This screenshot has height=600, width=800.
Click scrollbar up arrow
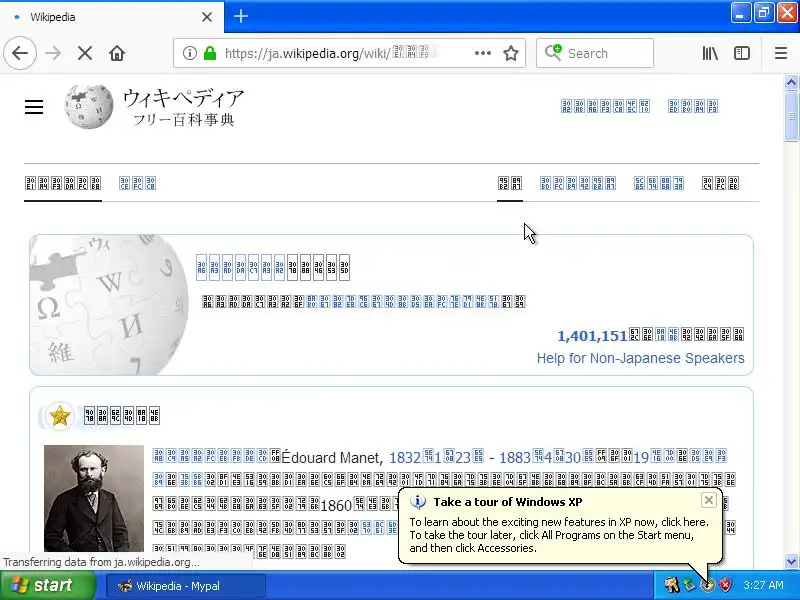(791, 83)
